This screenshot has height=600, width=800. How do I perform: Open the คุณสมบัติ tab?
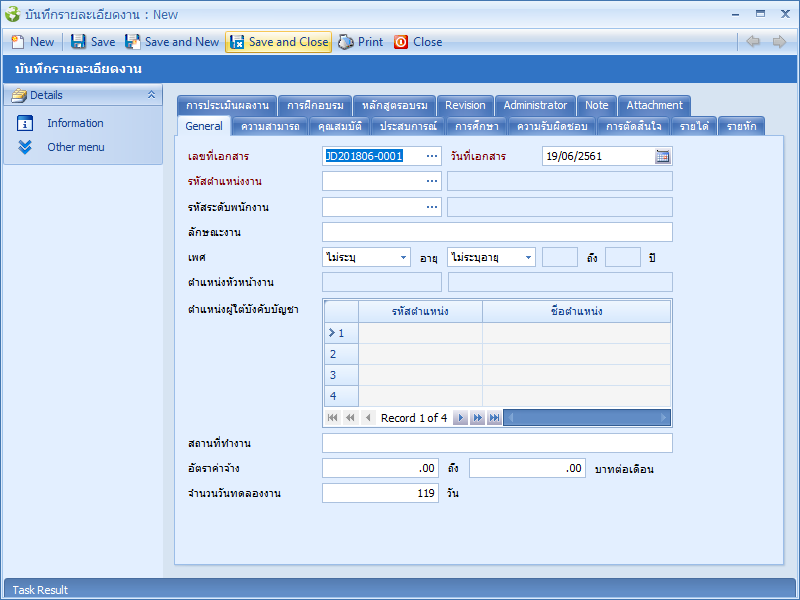[339, 126]
